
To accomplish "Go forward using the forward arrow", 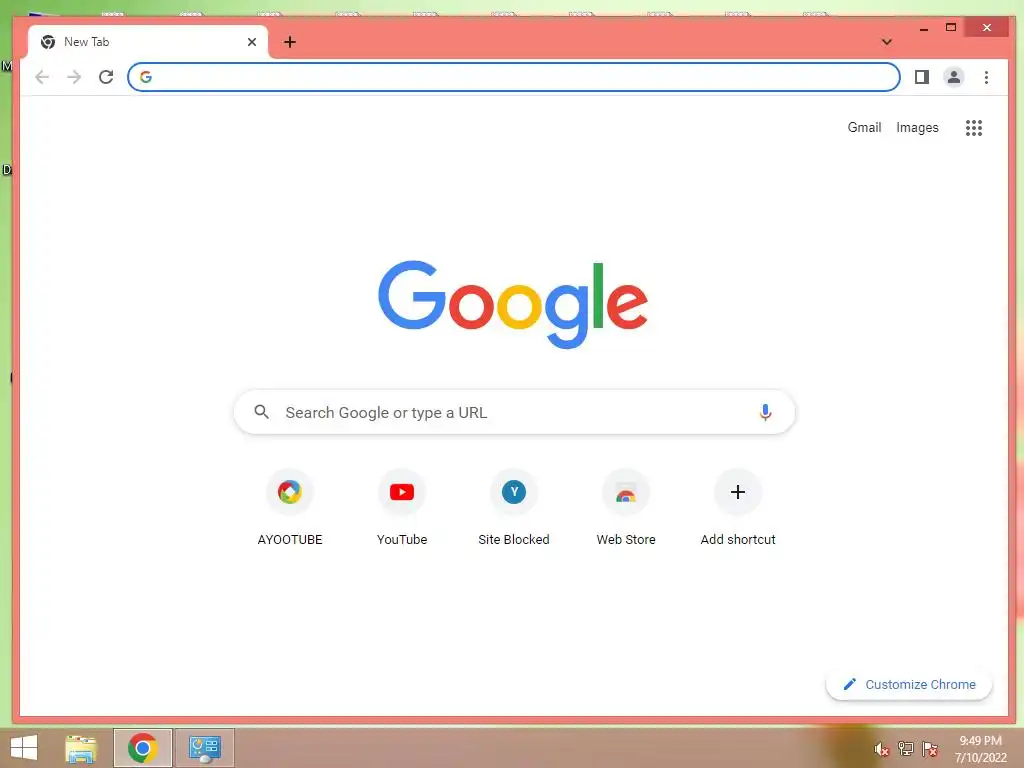I will coord(74,77).
